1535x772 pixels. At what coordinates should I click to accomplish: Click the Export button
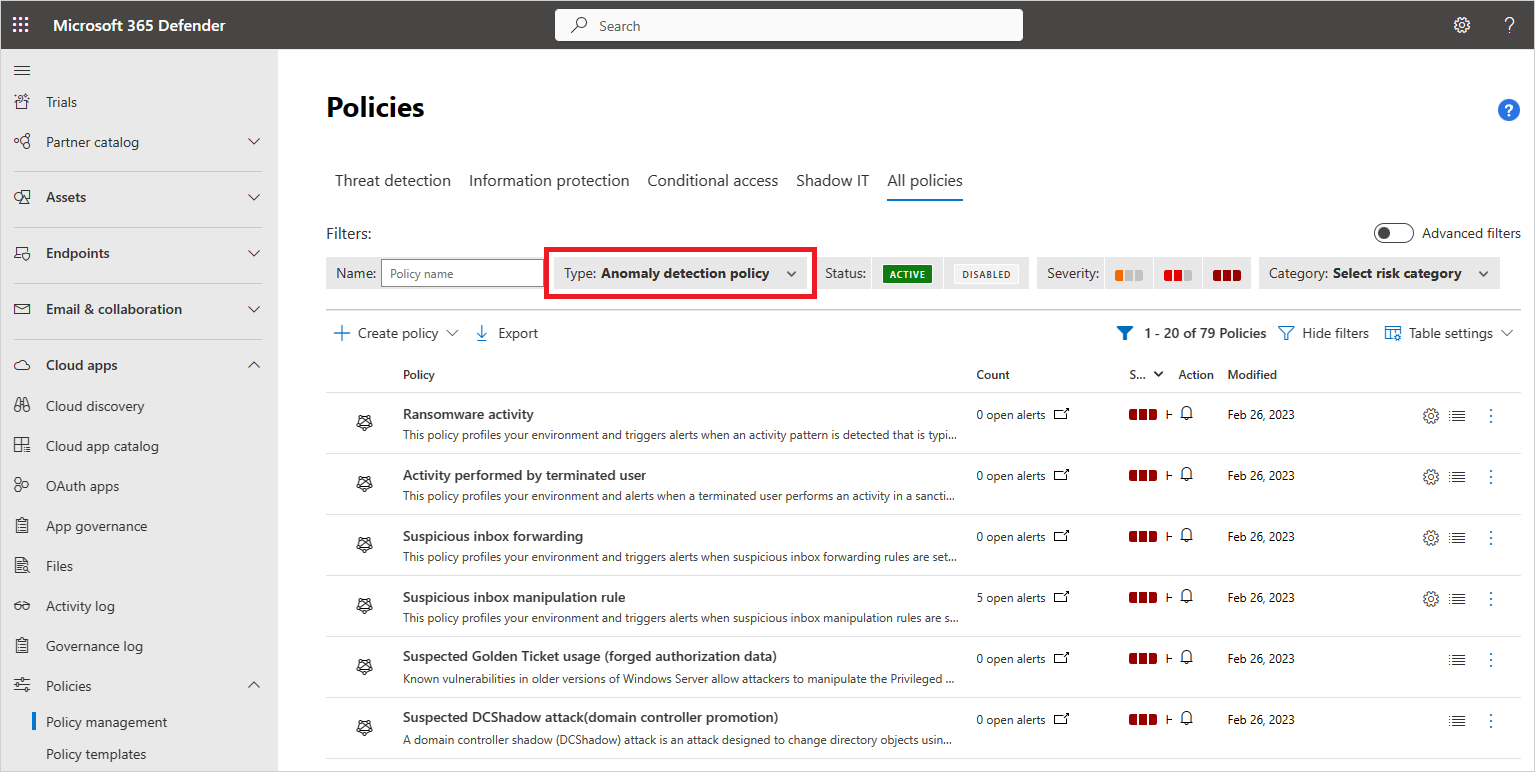click(507, 333)
